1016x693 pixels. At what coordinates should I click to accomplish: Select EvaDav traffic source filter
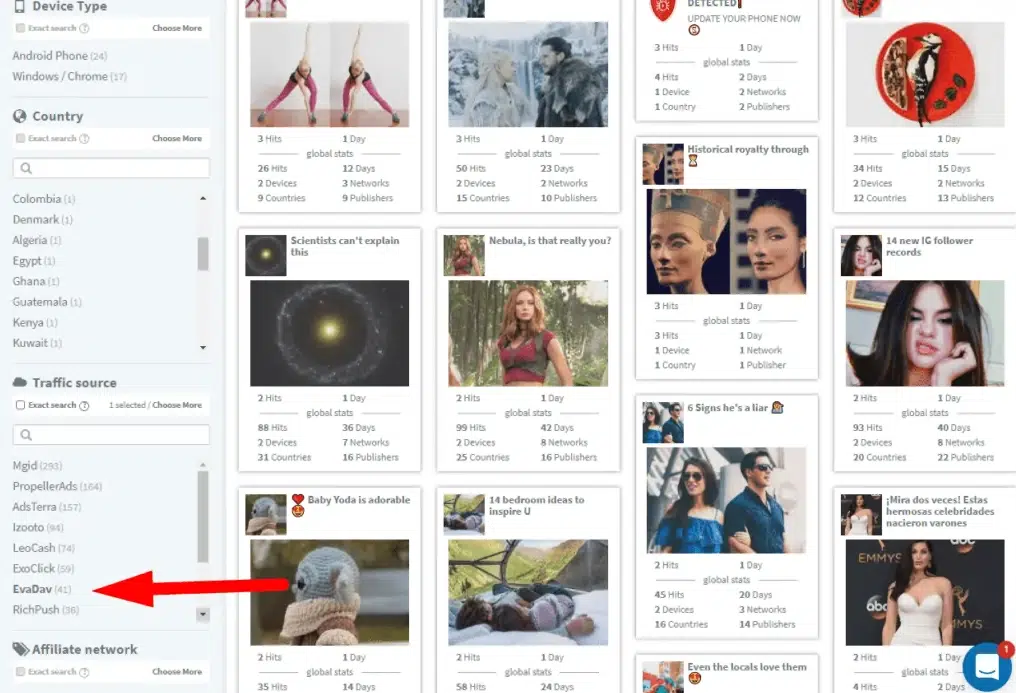click(32, 589)
